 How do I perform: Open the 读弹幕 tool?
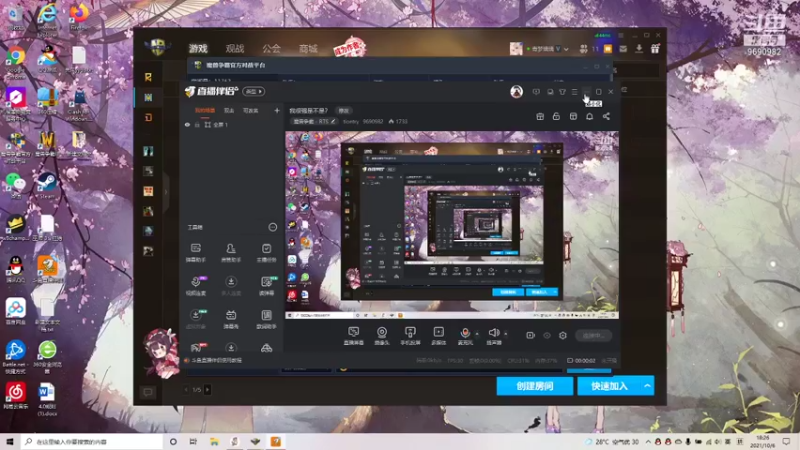(266, 286)
